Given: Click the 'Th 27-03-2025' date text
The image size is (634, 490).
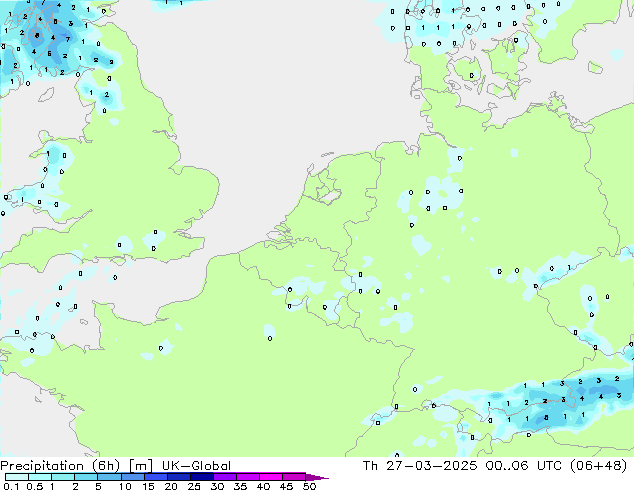Looking at the screenshot, I should tap(420, 466).
